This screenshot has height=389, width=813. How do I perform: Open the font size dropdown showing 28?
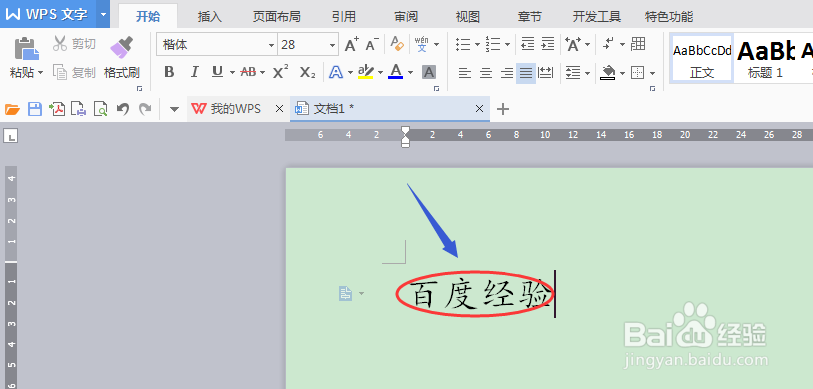click(332, 45)
